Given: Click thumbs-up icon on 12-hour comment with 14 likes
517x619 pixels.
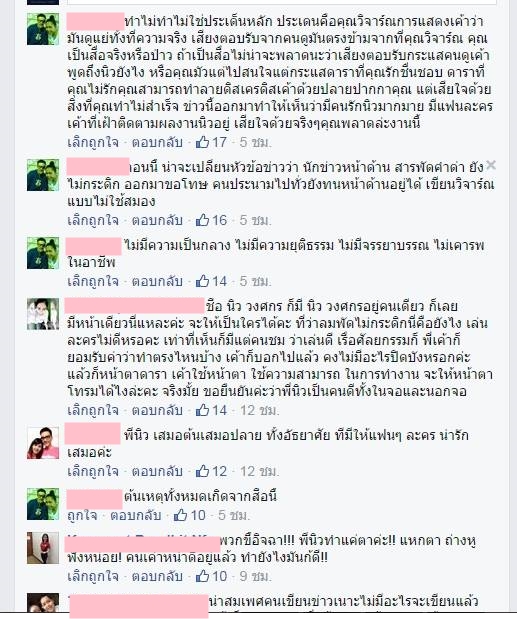Looking at the screenshot, I should (x=202, y=410).
